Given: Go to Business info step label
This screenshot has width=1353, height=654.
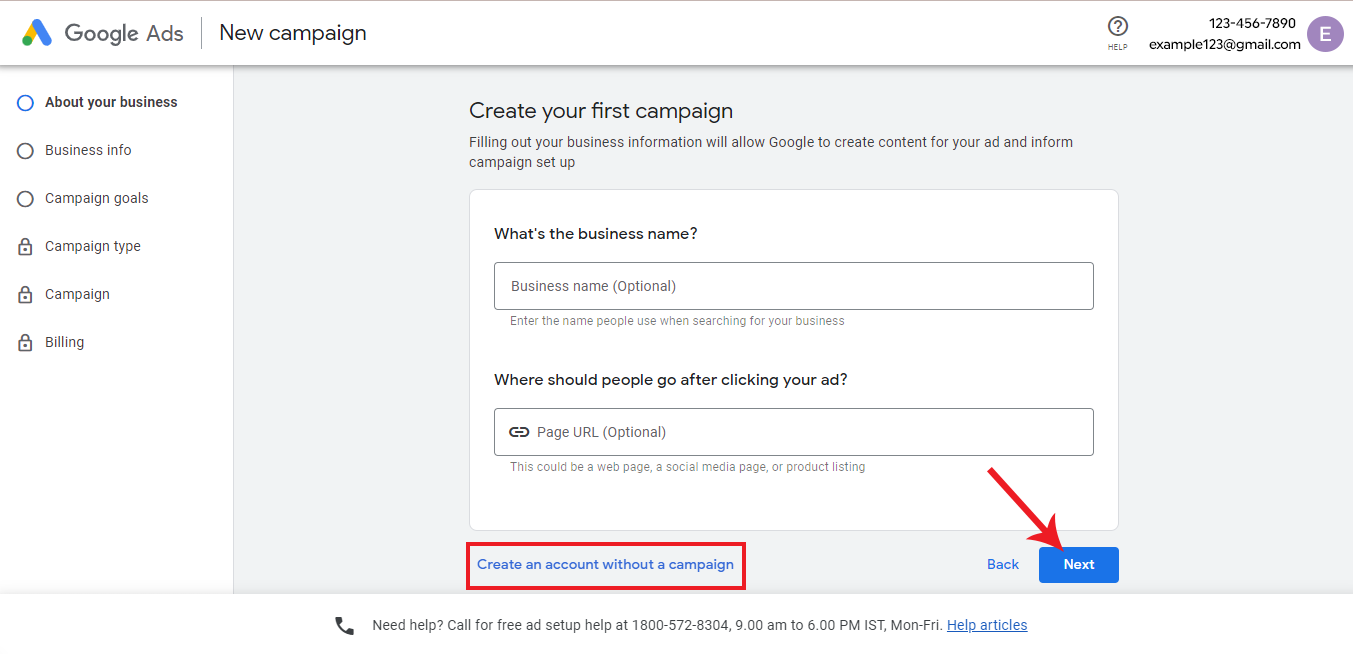Looking at the screenshot, I should tap(88, 150).
